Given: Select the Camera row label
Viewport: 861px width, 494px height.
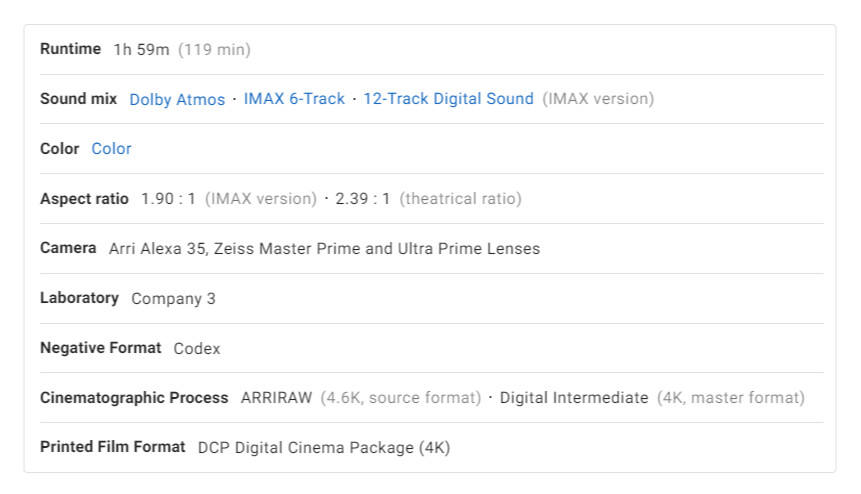Looking at the screenshot, I should 68,248.
